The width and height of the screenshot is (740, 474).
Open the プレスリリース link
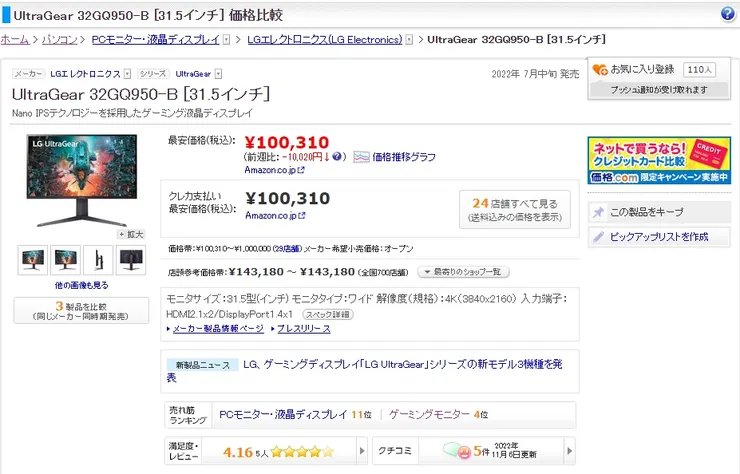pyautogui.click(x=303, y=329)
